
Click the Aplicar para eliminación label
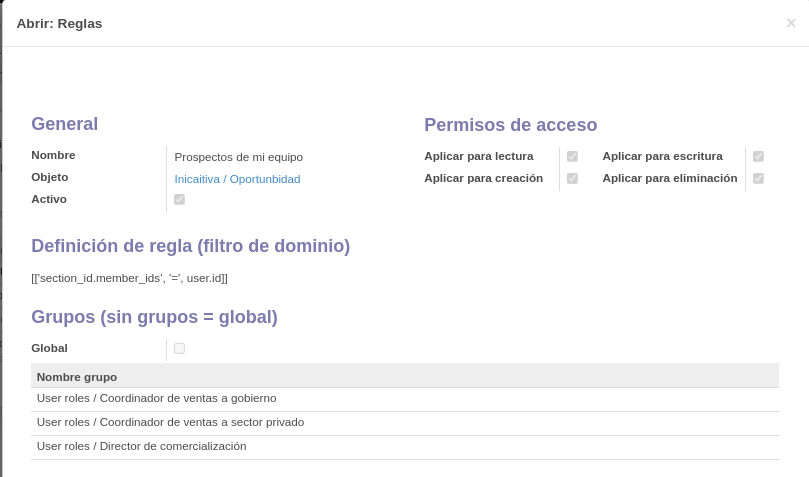tap(670, 178)
